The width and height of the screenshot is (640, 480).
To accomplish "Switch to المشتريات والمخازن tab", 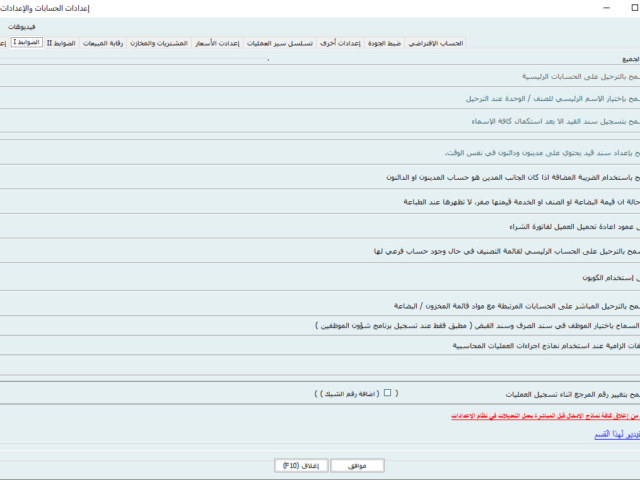I will (159, 43).
